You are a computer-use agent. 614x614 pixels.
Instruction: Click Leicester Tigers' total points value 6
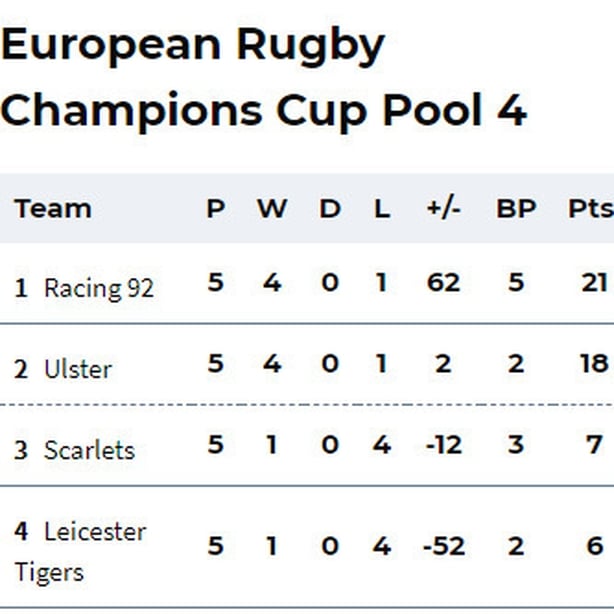click(595, 546)
